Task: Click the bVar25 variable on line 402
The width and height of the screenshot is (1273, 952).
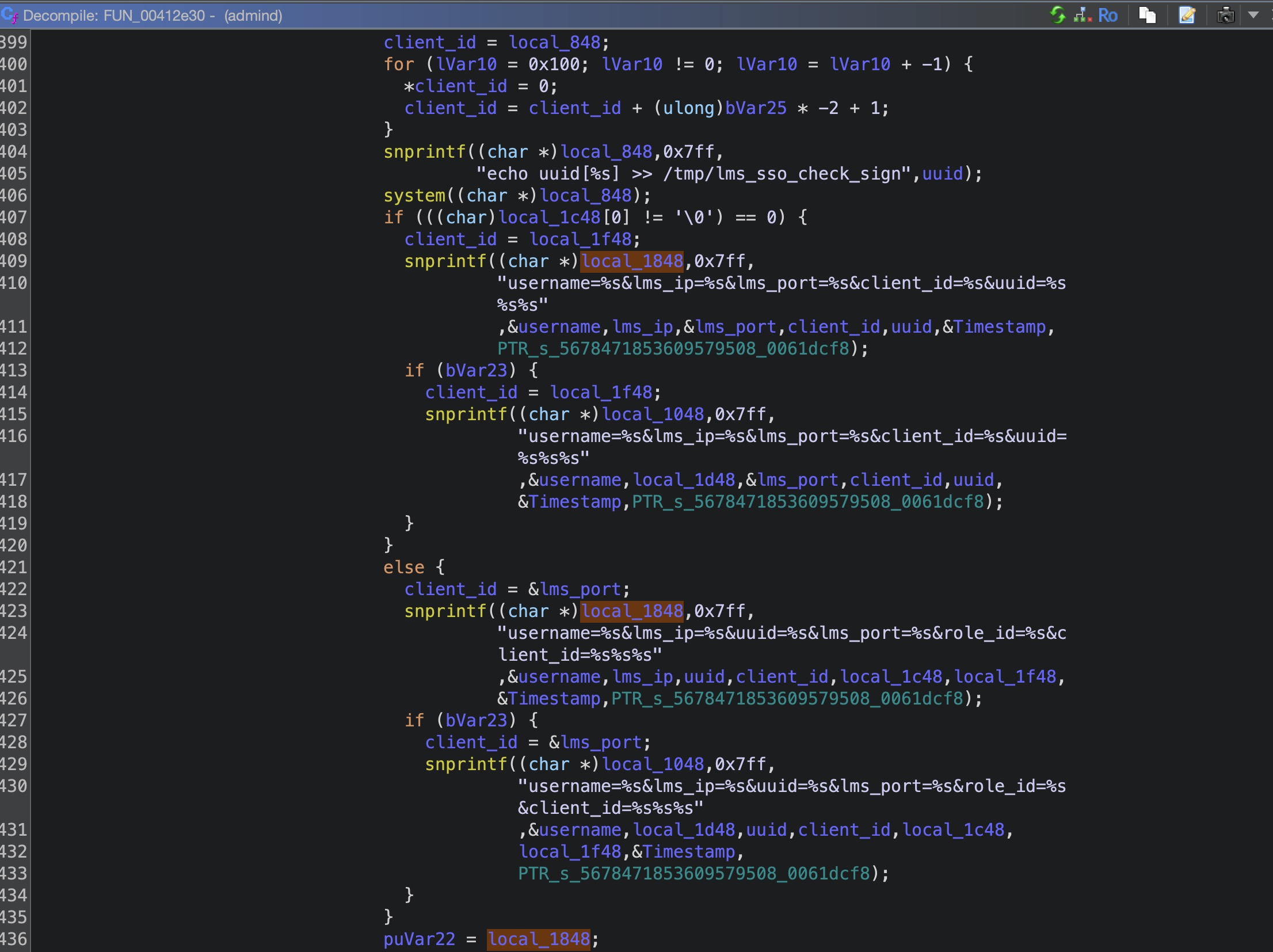Action: (x=755, y=108)
